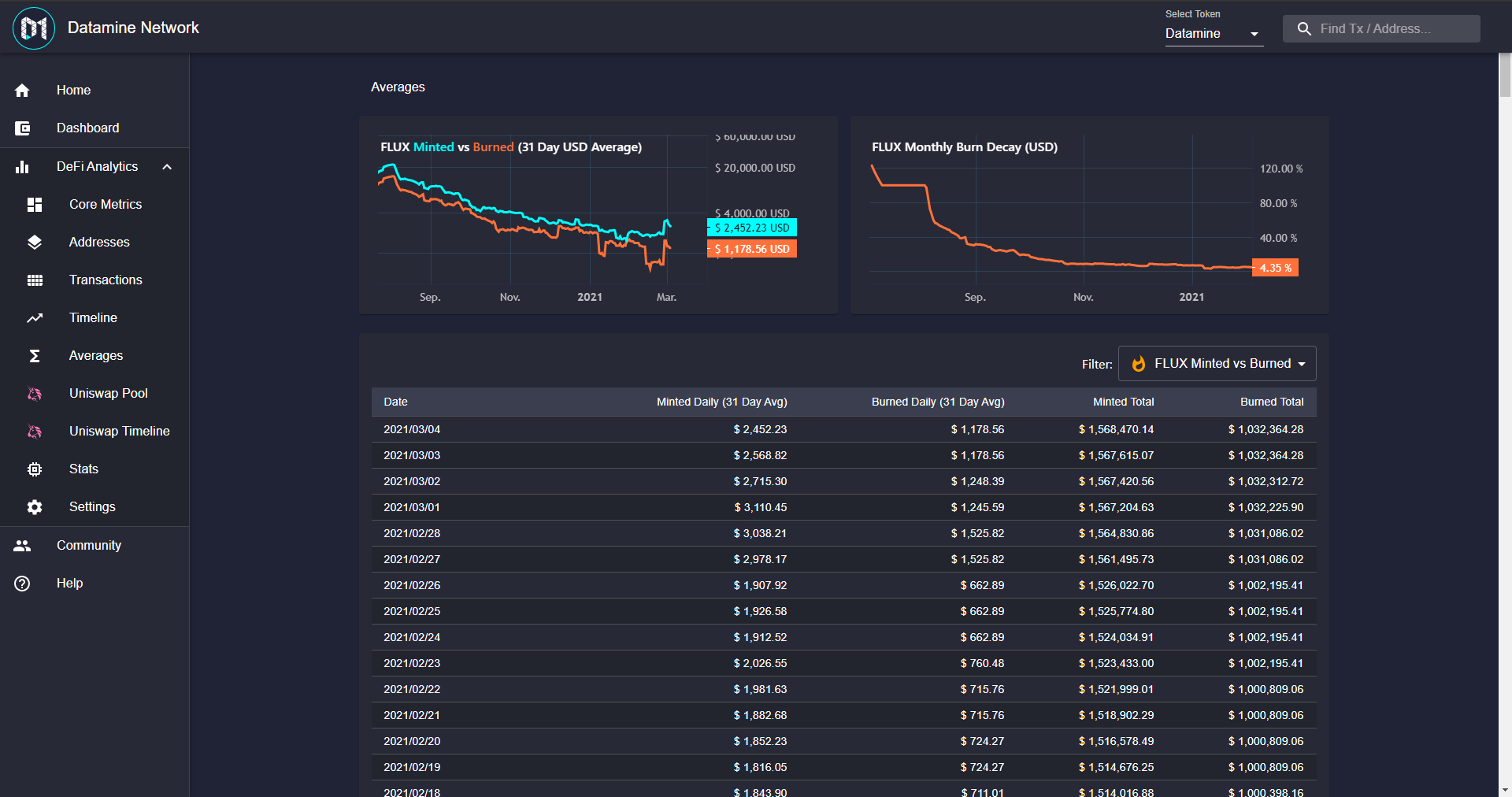Click the Core Metrics grid icon
Image resolution: width=1512 pixels, height=797 pixels.
(x=35, y=205)
